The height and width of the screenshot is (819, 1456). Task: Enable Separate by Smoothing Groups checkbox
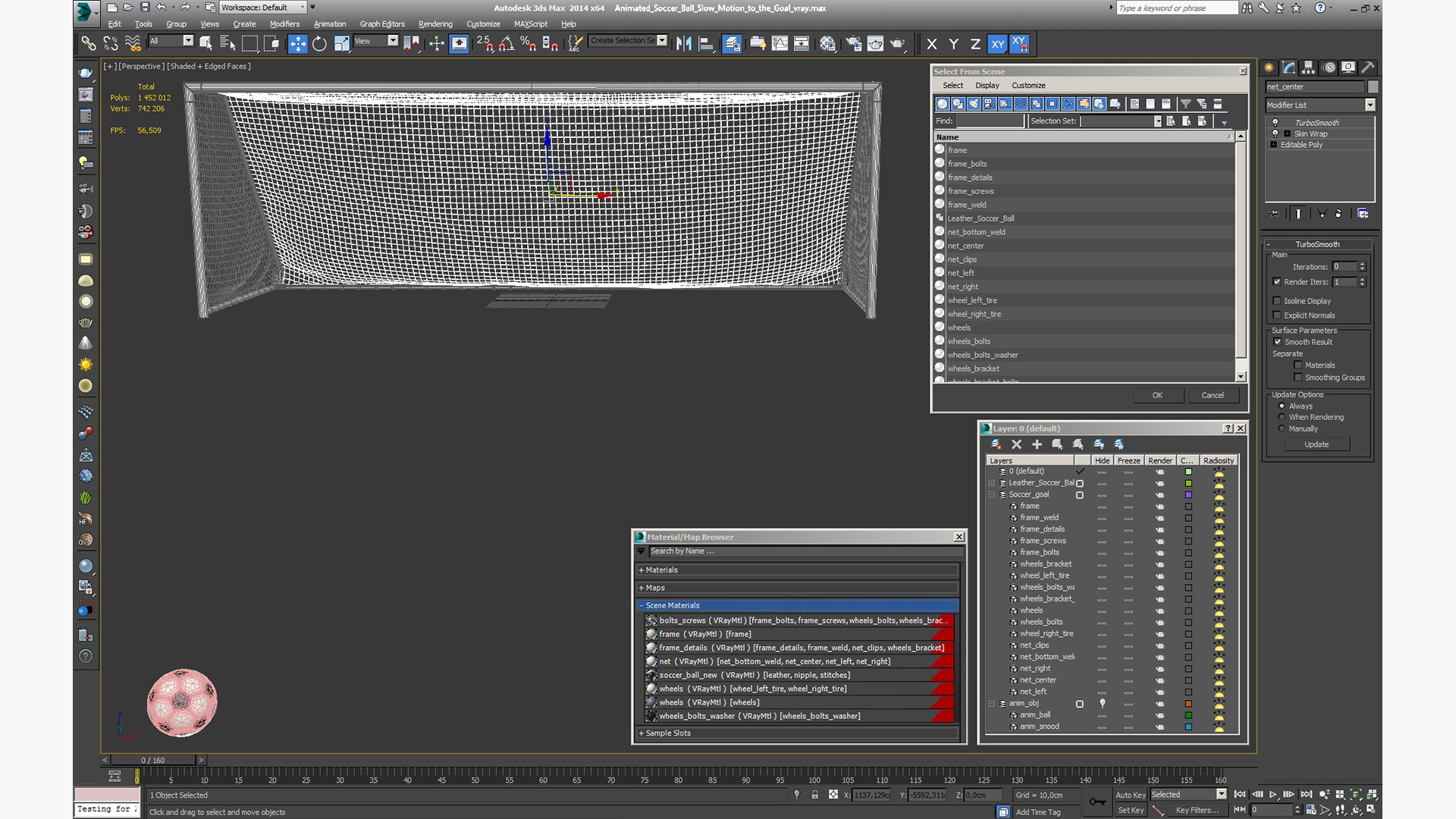1298,377
